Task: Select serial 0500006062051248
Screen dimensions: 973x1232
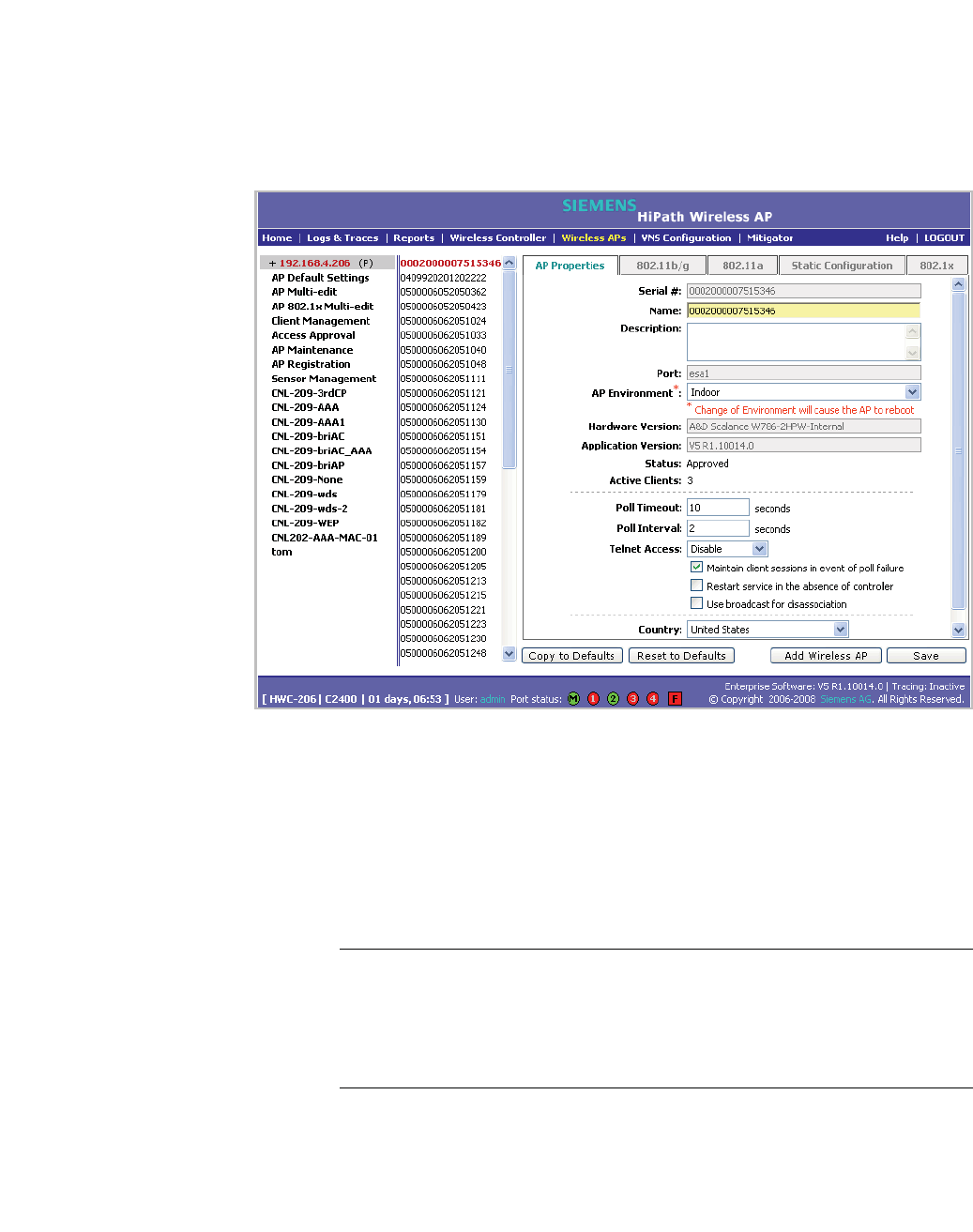Action: click(443, 653)
